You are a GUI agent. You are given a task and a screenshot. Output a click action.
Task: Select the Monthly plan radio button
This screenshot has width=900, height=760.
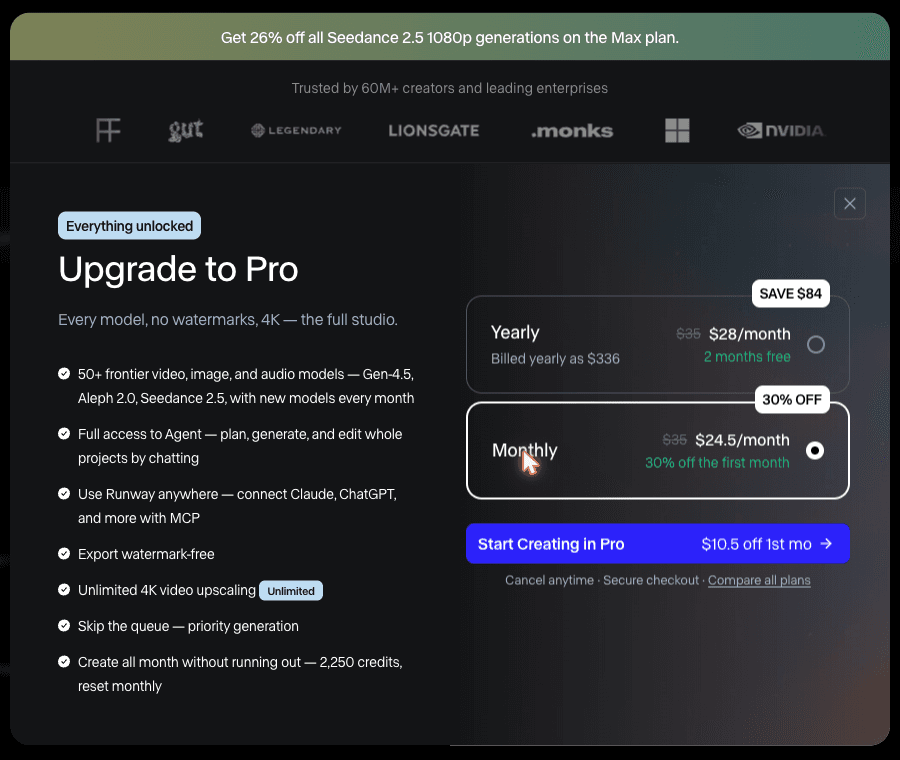(814, 451)
